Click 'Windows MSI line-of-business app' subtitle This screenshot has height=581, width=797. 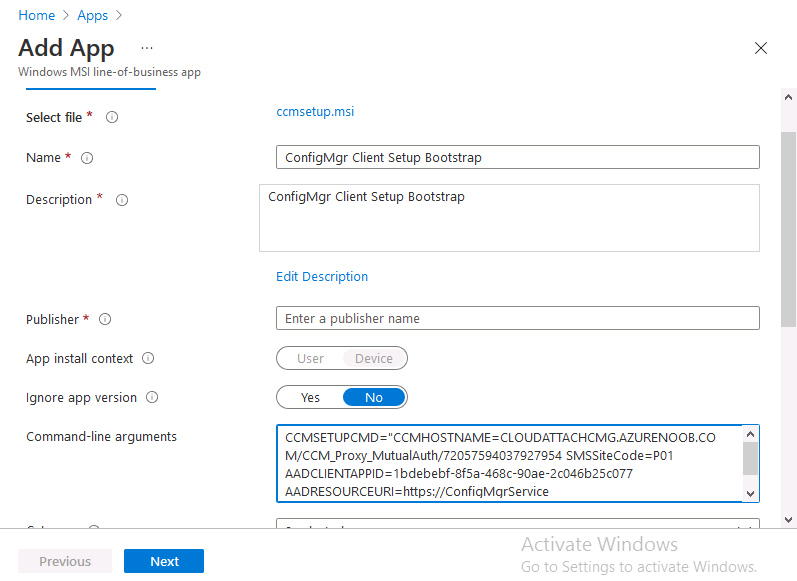pyautogui.click(x=109, y=72)
